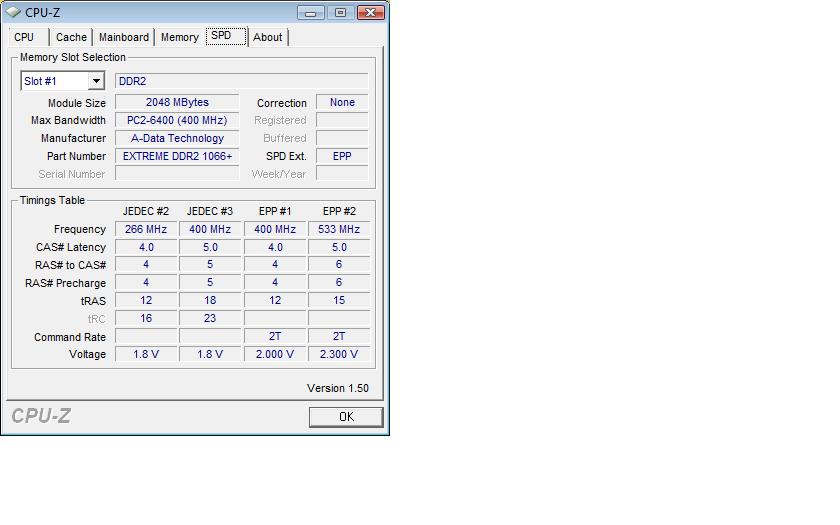Image resolution: width=840 pixels, height=525 pixels.
Task: Select the Mainboard tab
Action: pyautogui.click(x=124, y=38)
